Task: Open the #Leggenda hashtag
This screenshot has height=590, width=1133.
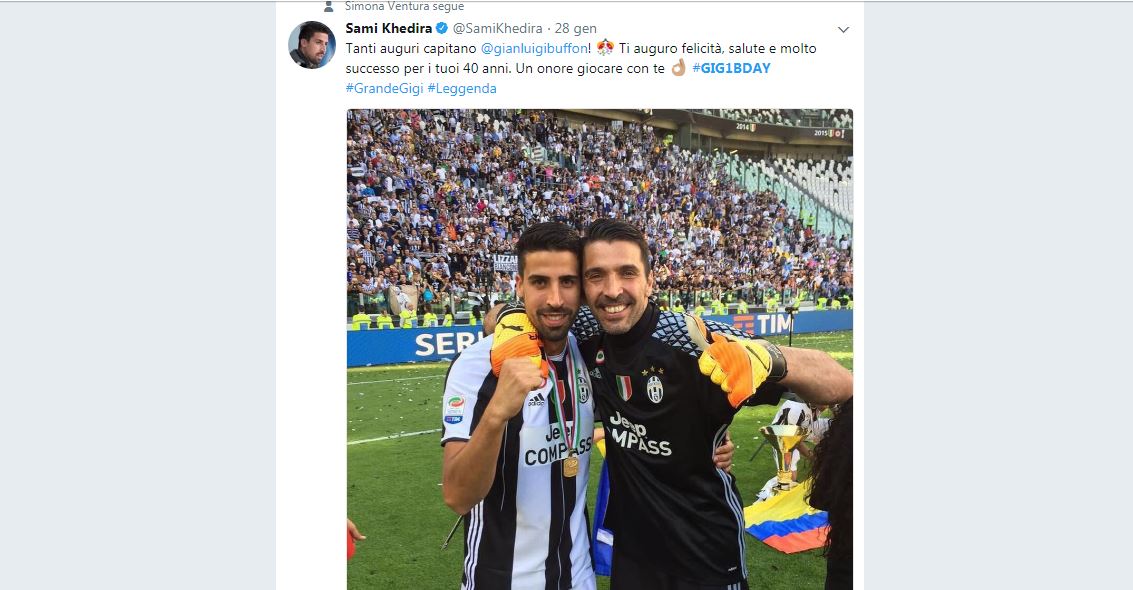Action: click(462, 88)
